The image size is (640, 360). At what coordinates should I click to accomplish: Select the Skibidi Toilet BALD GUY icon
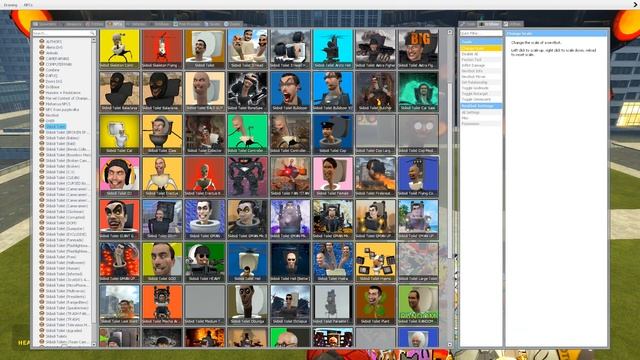pyautogui.click(x=204, y=91)
